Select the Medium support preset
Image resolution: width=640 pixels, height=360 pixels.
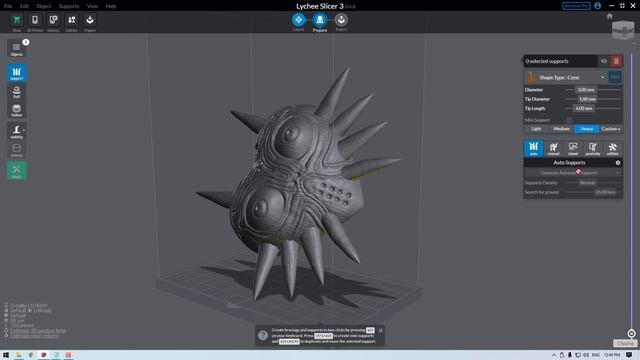pos(561,129)
